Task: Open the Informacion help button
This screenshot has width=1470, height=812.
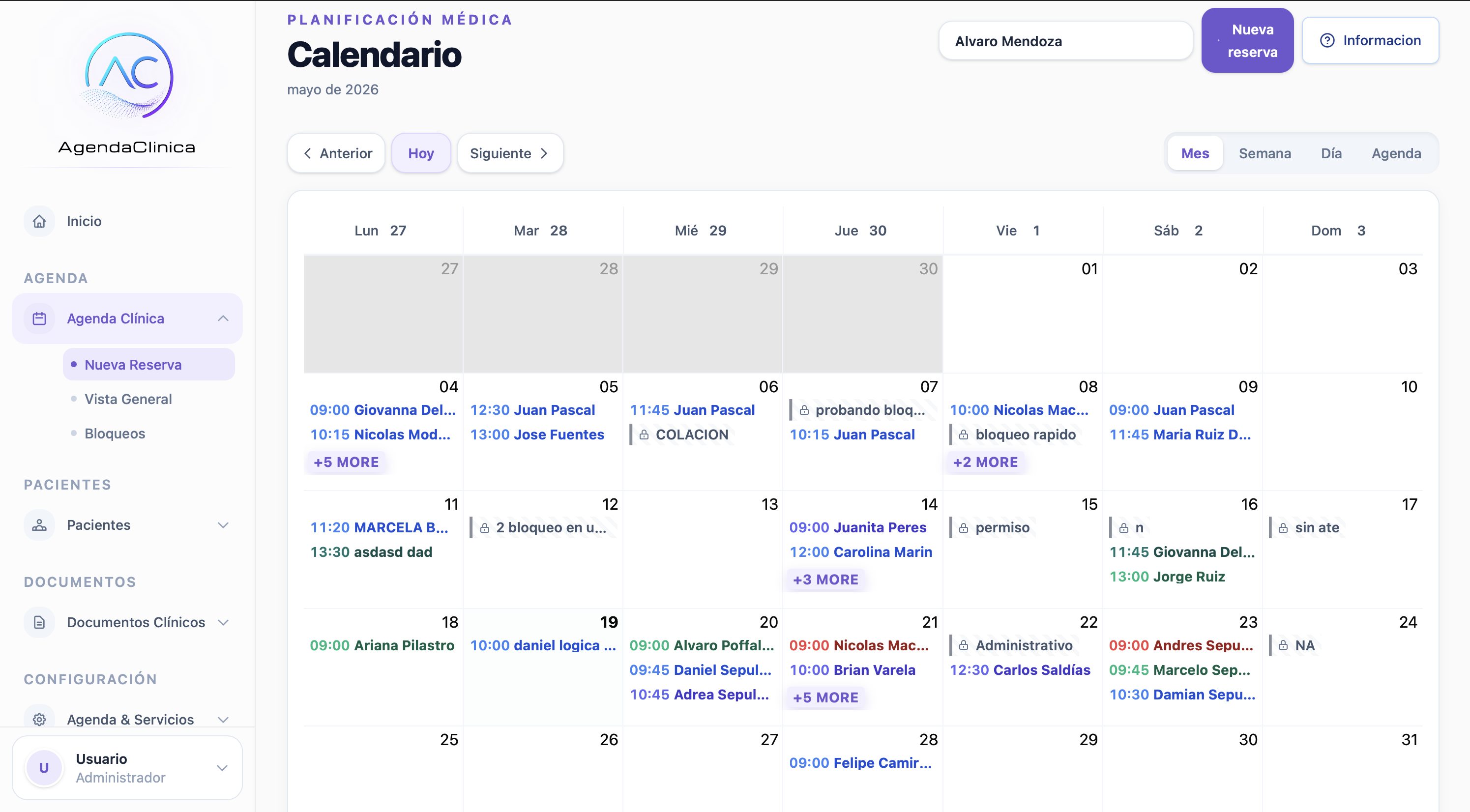Action: tap(1370, 40)
